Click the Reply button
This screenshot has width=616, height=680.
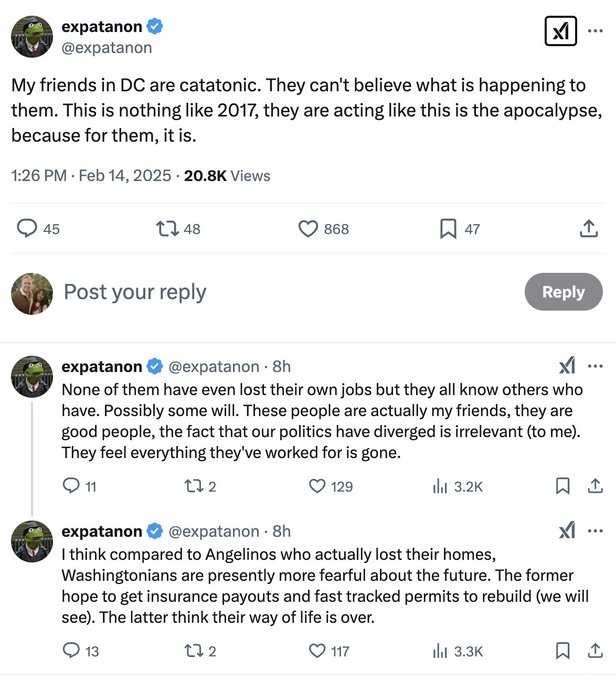click(563, 292)
